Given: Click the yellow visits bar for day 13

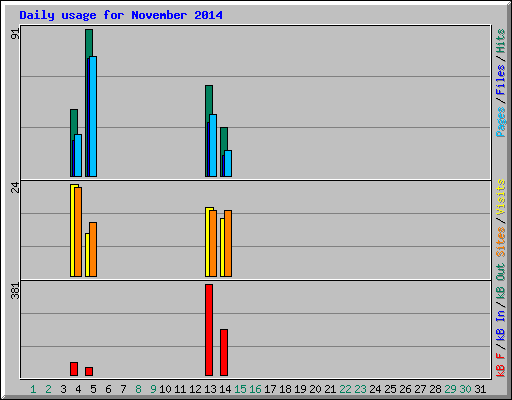Looking at the screenshot, I should coord(207,242).
